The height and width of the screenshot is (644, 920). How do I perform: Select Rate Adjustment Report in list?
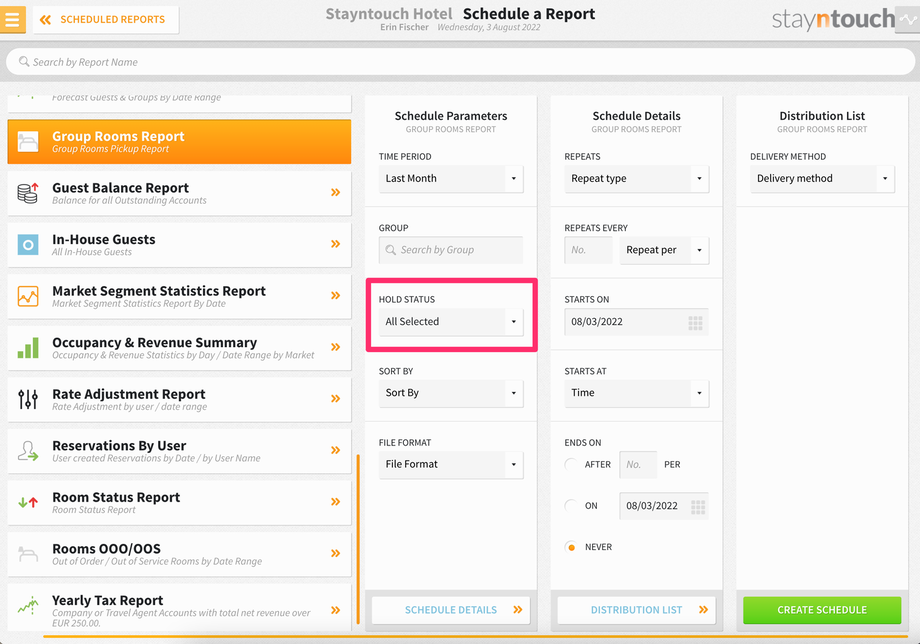(179, 399)
